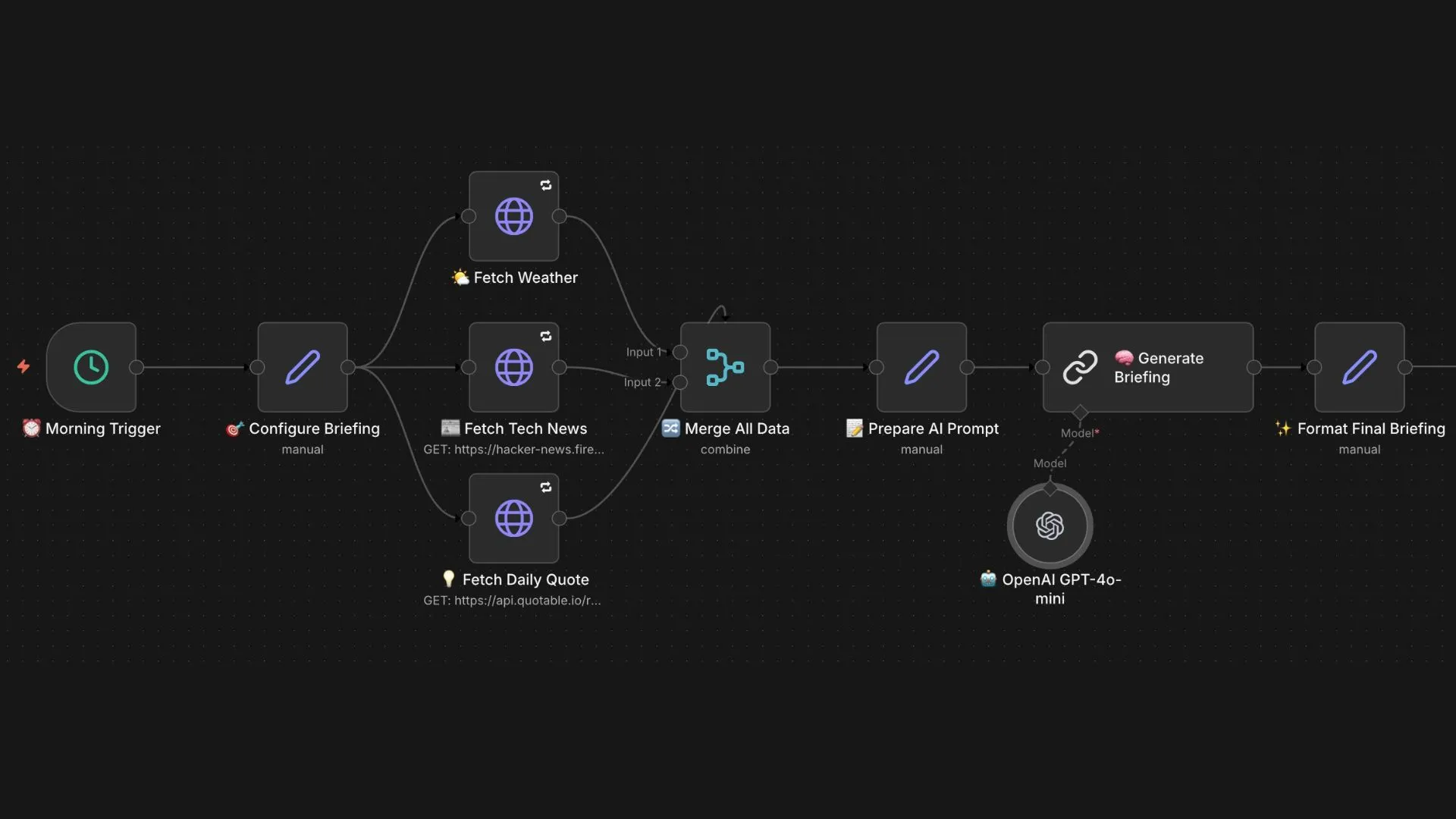This screenshot has width=1456, height=819.
Task: Click the Merge All Data node icon
Action: (725, 367)
